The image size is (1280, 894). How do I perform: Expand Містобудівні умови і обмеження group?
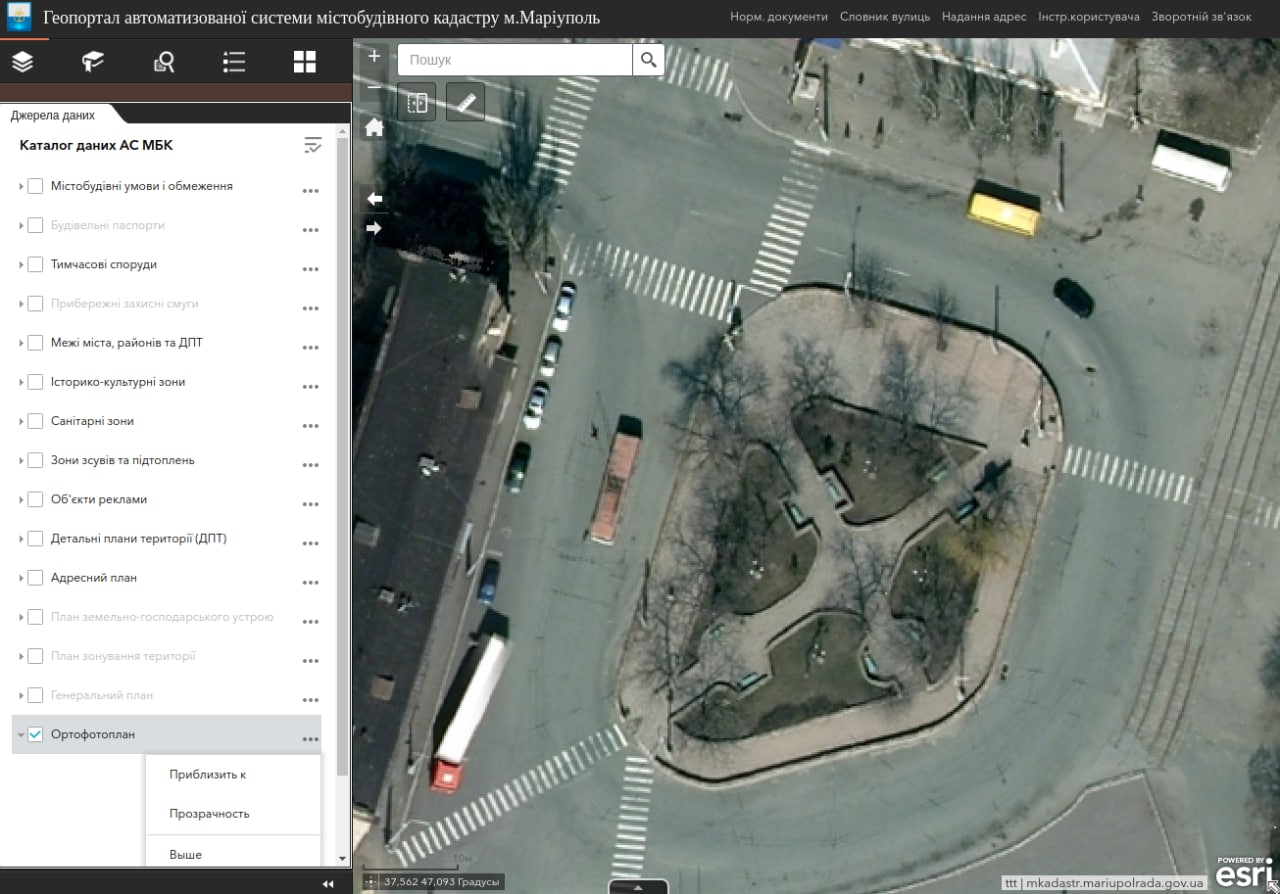tap(21, 186)
